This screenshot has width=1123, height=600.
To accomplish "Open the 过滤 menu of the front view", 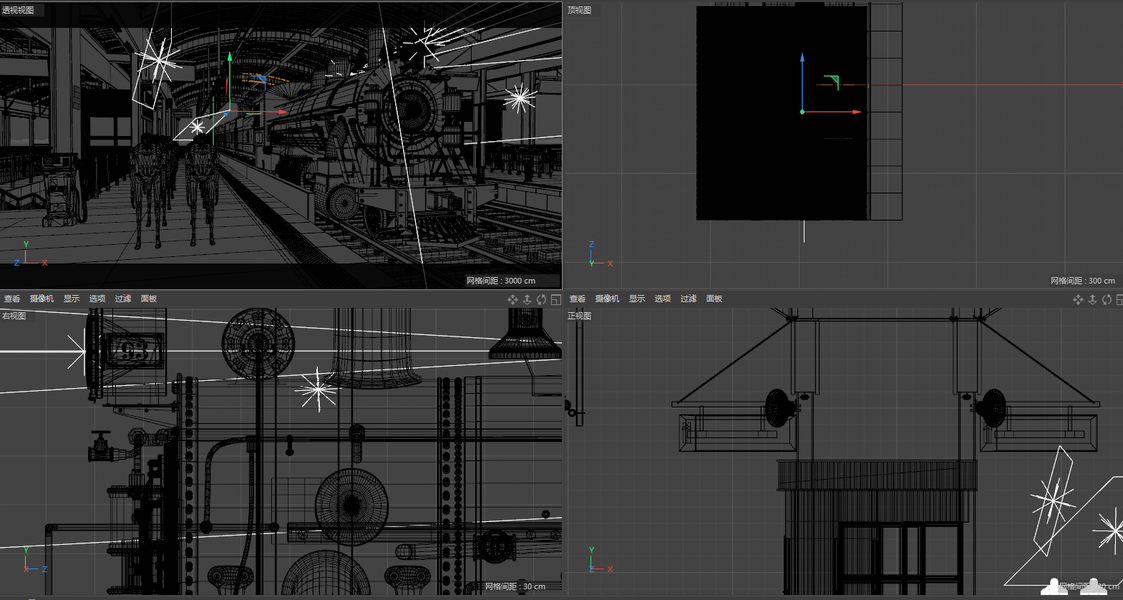I will tap(688, 299).
